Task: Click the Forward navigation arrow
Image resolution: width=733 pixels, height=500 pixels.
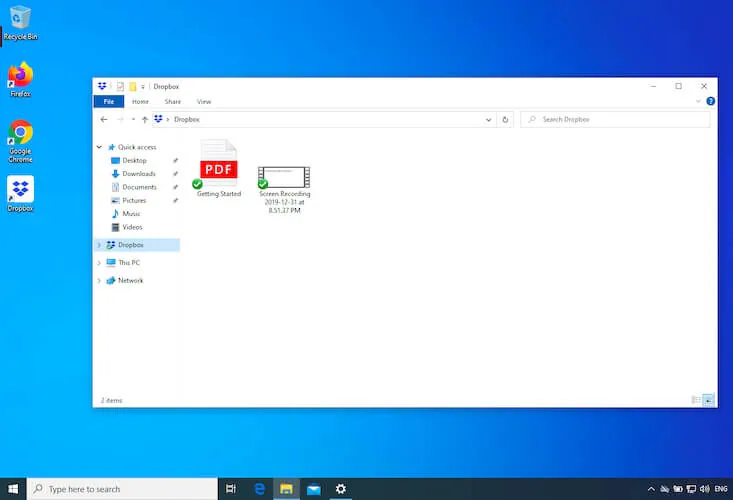Action: pyautogui.click(x=120, y=119)
